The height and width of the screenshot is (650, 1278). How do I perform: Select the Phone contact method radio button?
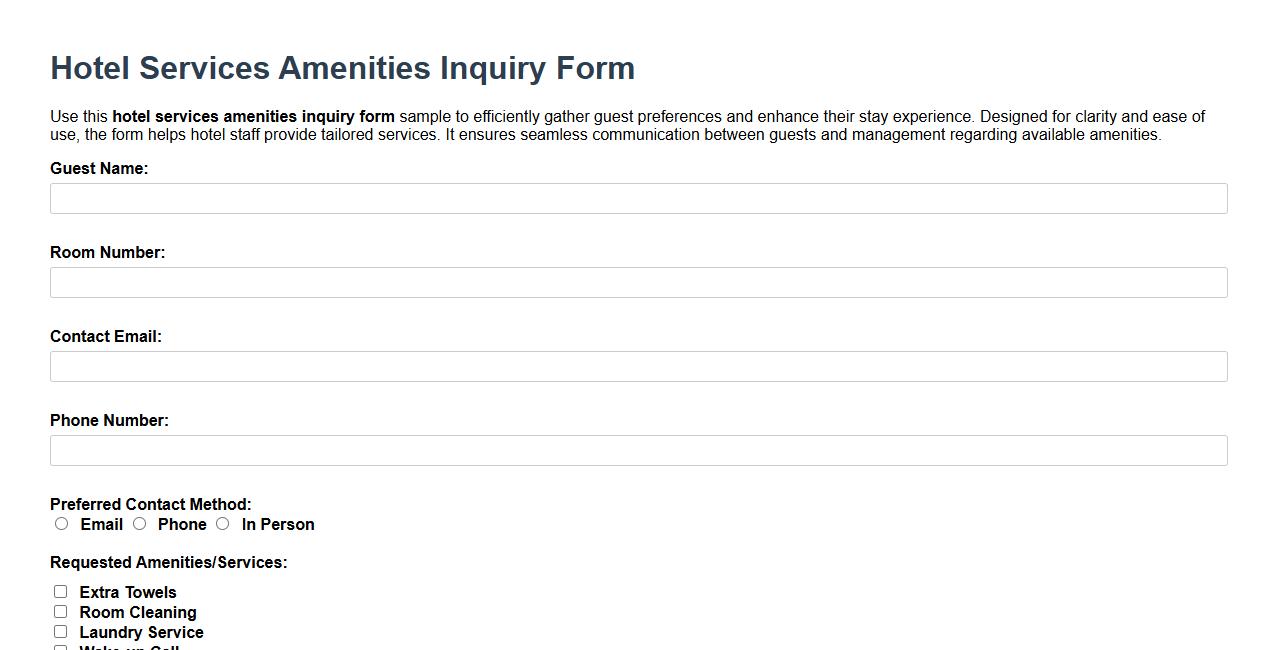point(141,523)
